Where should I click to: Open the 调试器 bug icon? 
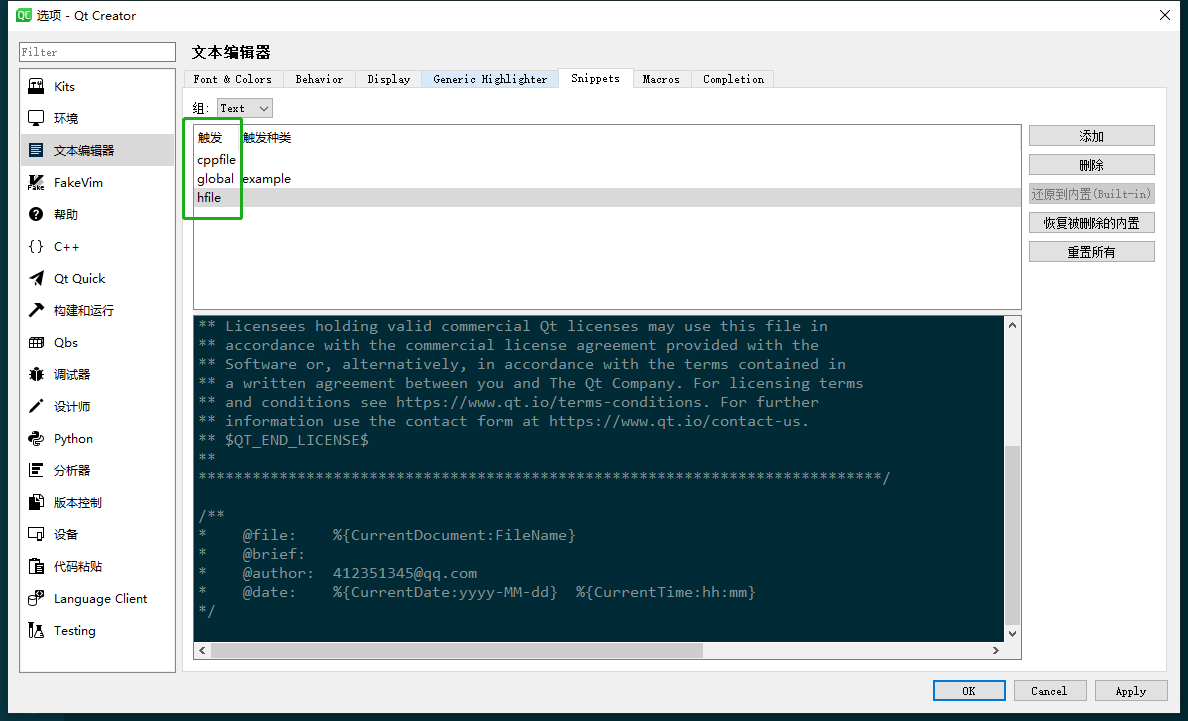[36, 374]
